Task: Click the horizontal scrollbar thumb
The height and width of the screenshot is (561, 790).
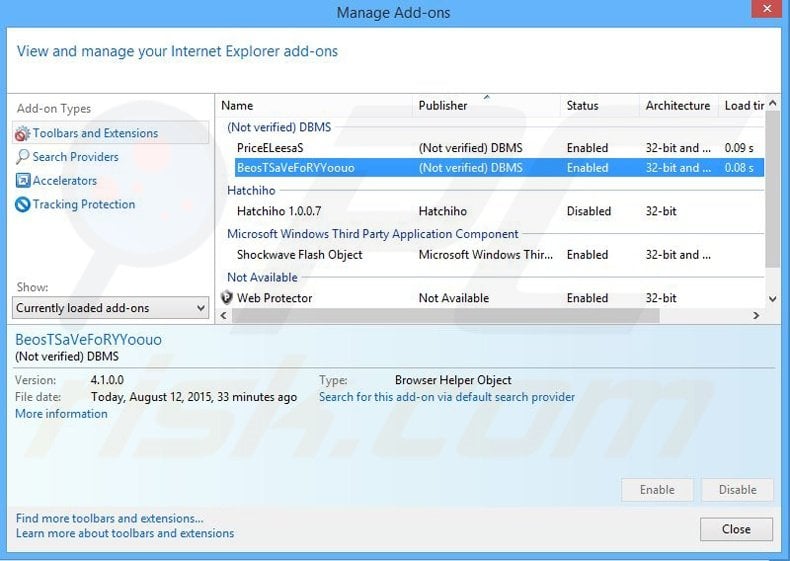Action: point(445,316)
